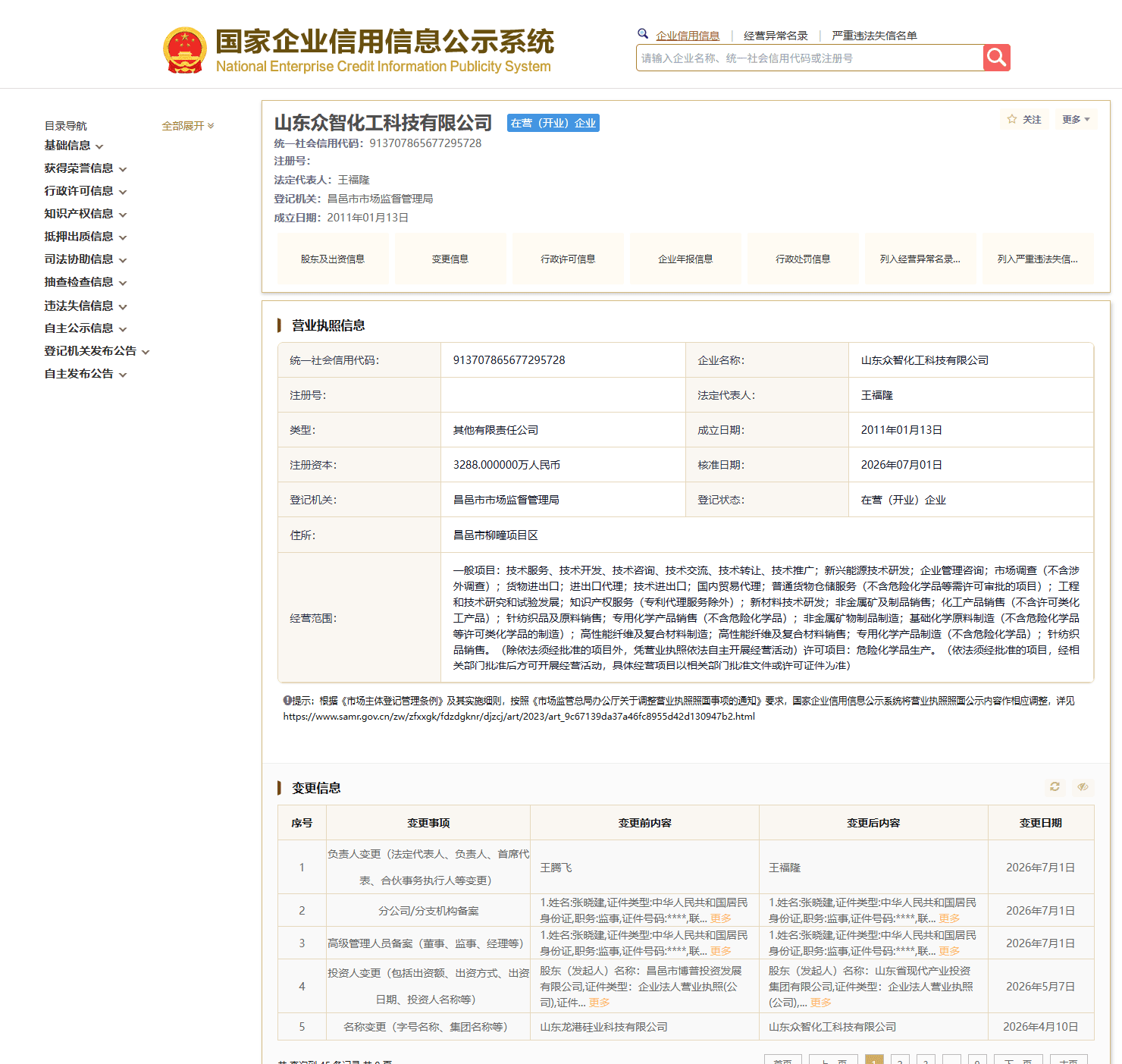Click the national emblem logo icon
1122x1064 pixels.
(185, 50)
